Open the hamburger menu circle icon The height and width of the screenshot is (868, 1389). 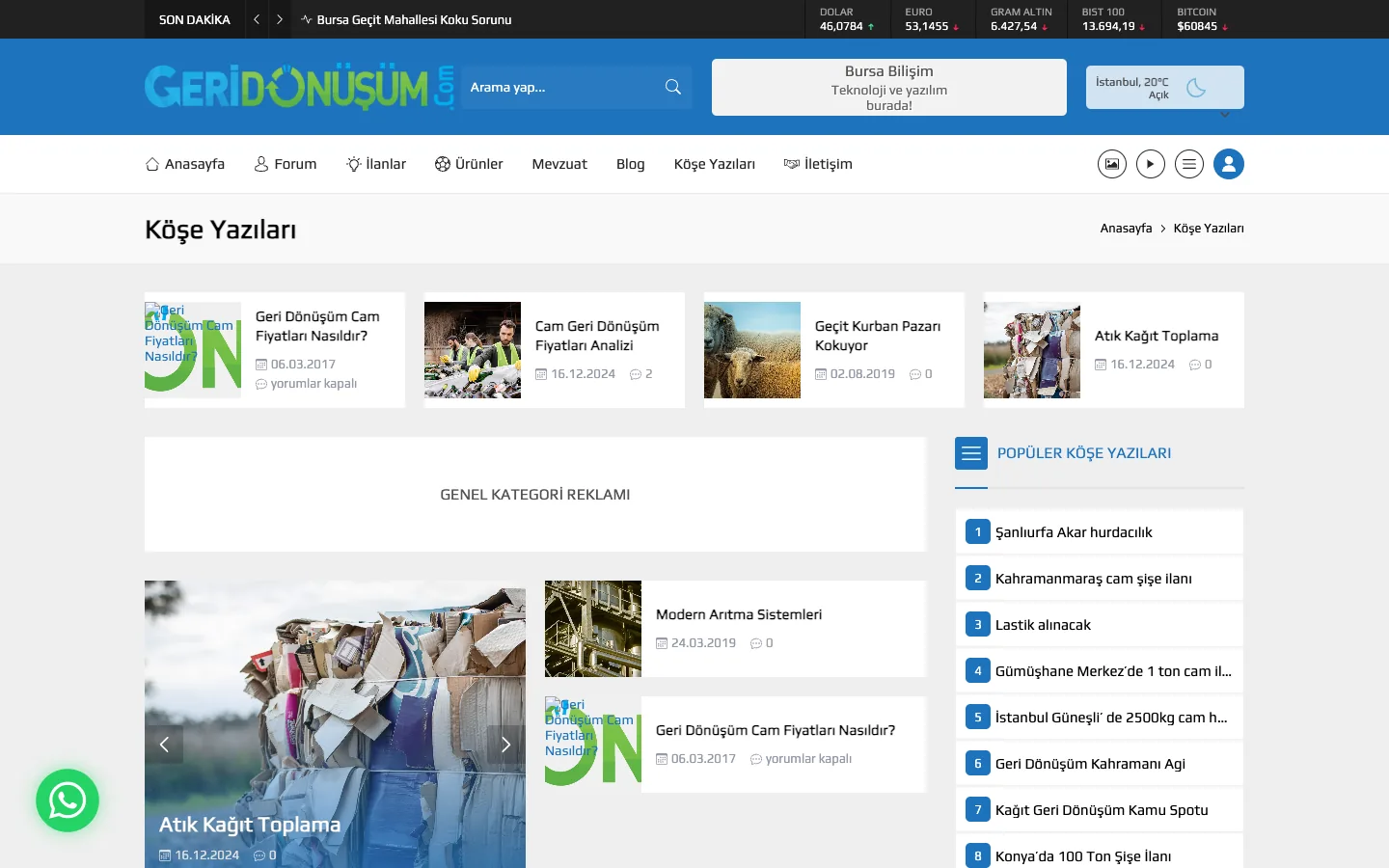tap(1189, 164)
